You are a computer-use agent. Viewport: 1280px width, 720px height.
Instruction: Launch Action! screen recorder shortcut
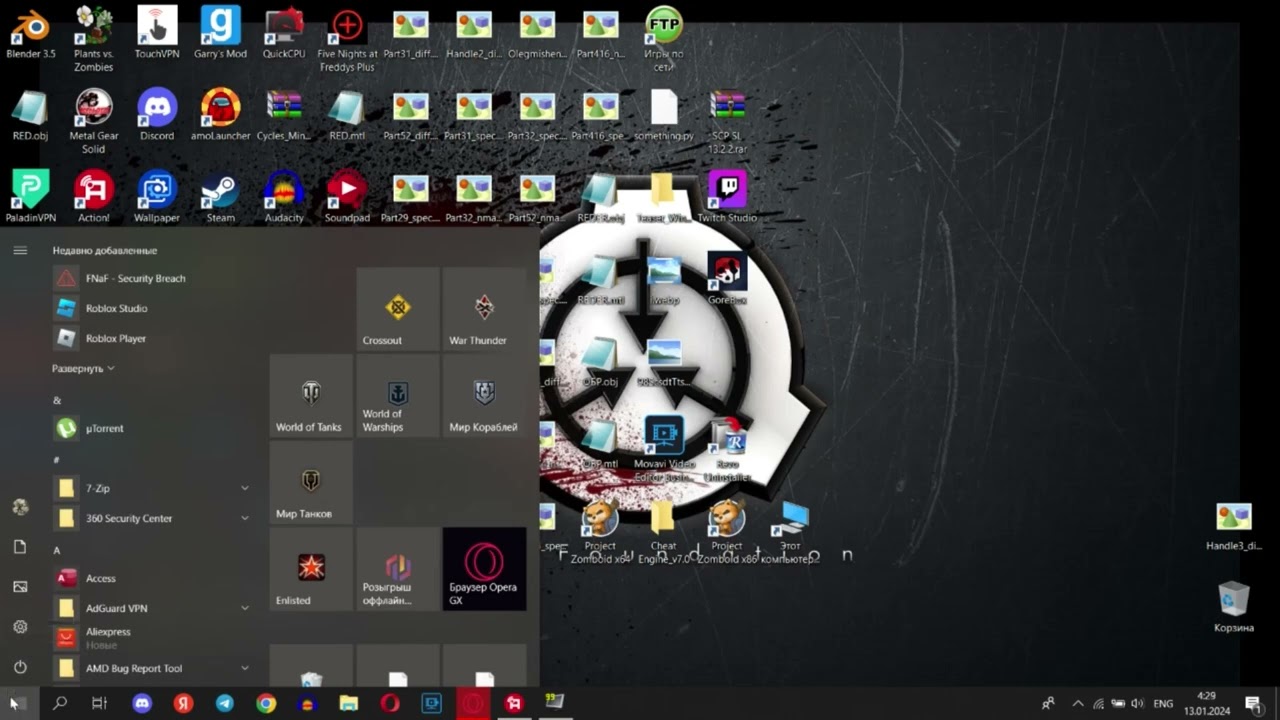[x=93, y=197]
